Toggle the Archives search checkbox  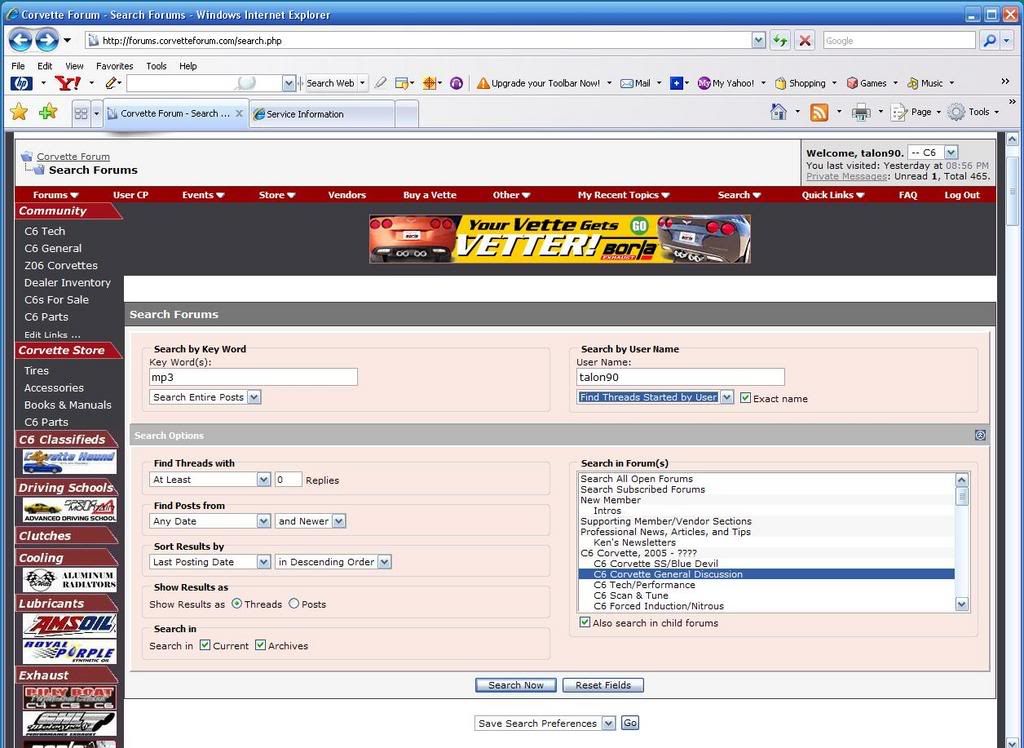[261, 645]
